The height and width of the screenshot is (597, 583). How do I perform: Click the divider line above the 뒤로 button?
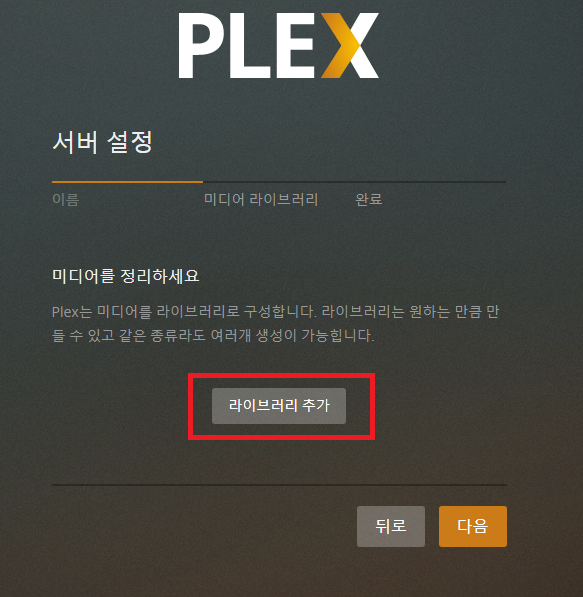(279, 485)
